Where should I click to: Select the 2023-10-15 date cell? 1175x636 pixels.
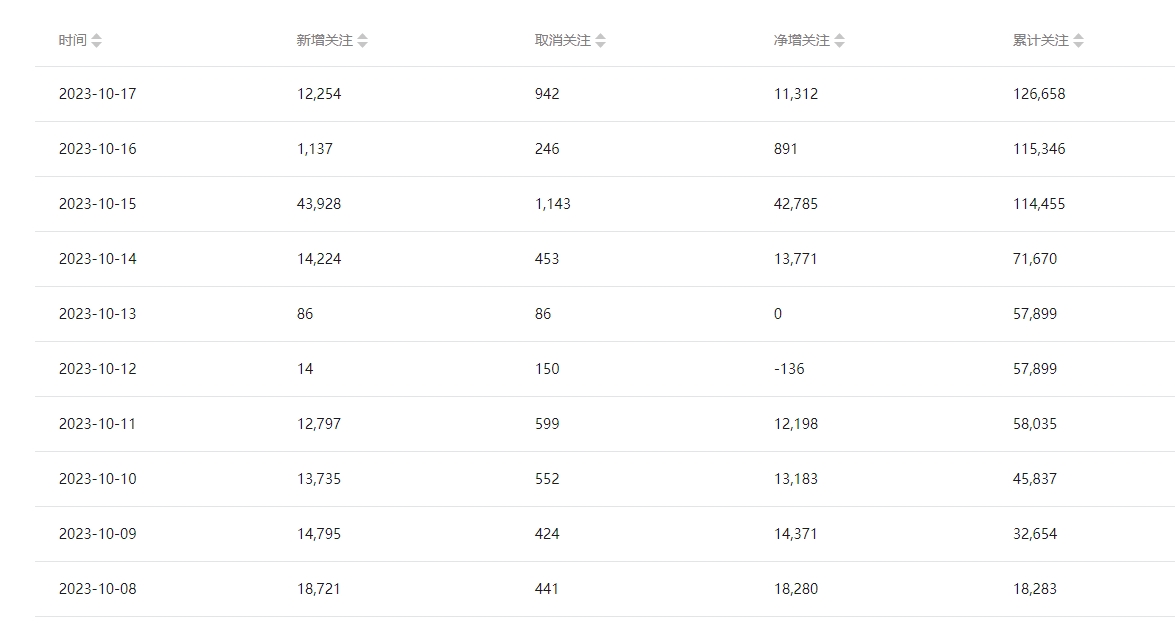[97, 204]
